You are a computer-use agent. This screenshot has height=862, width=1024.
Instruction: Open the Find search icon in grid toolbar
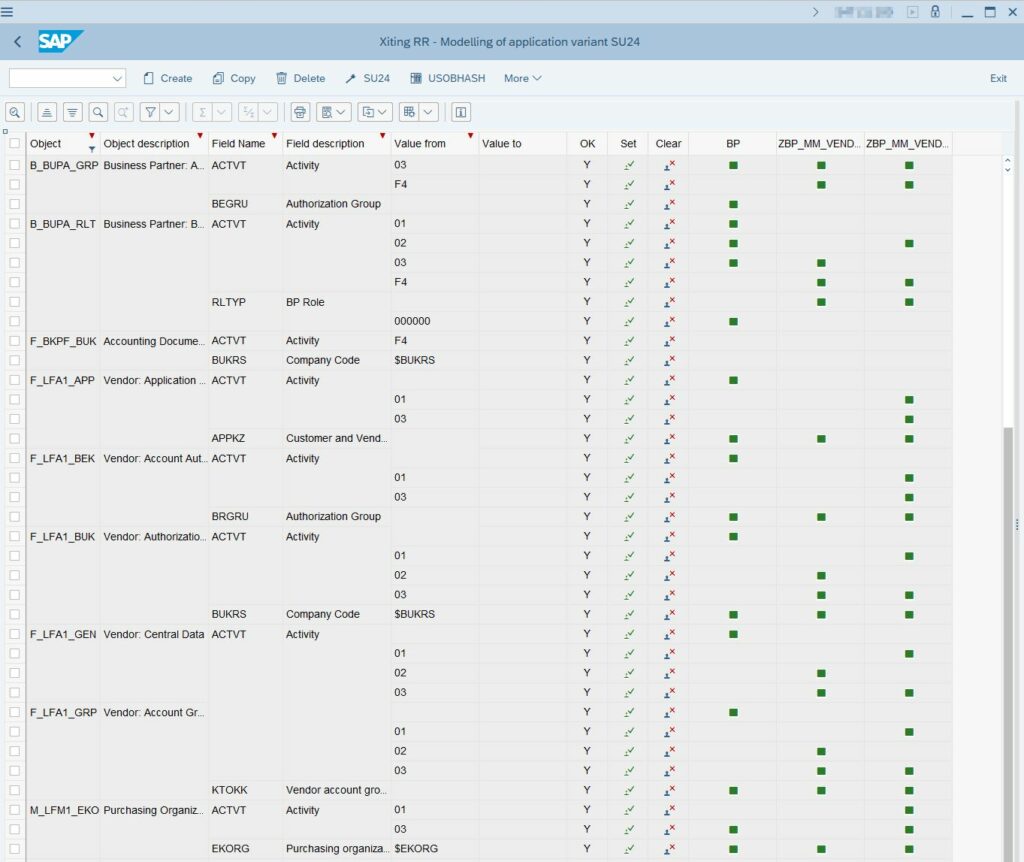point(98,112)
